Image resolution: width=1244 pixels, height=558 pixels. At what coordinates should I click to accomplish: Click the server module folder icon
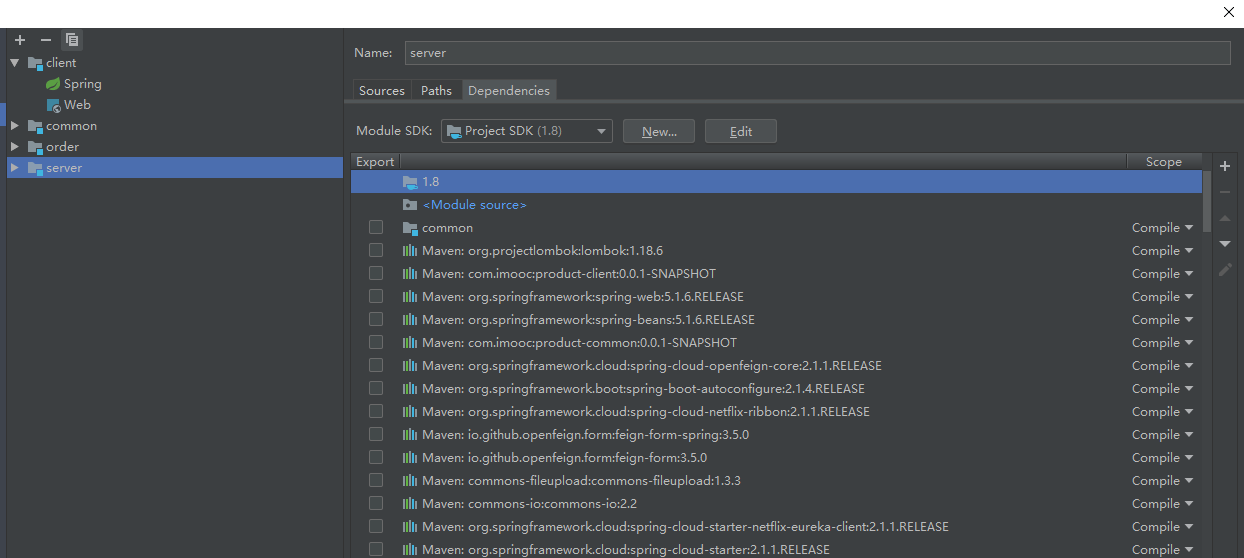[35, 168]
